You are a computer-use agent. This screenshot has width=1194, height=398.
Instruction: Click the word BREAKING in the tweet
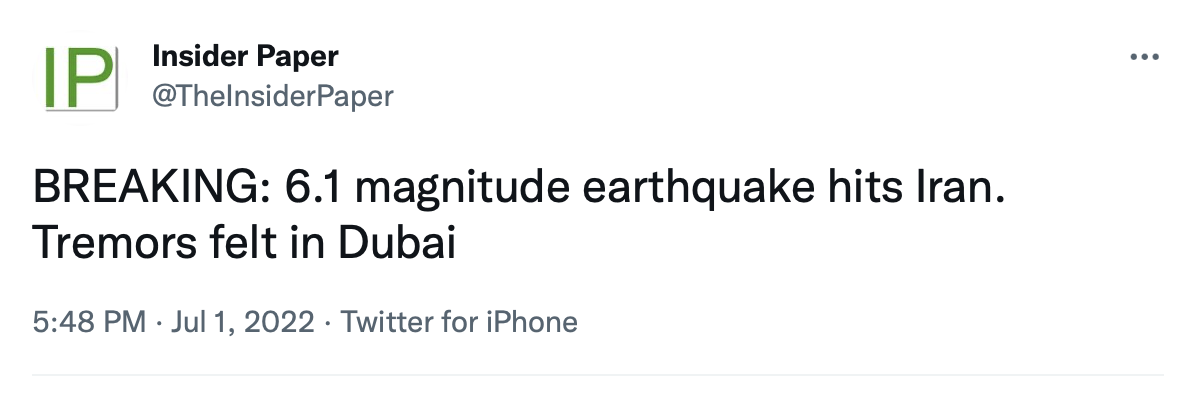pos(145,189)
